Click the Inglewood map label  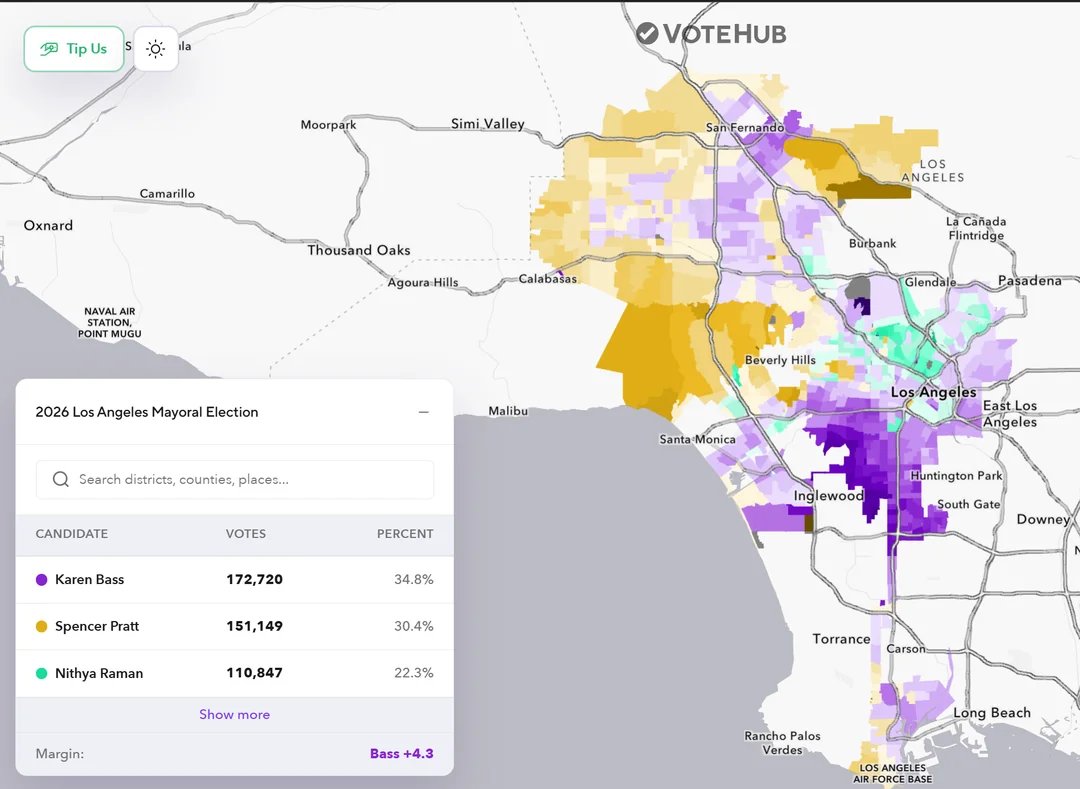pyautogui.click(x=829, y=496)
